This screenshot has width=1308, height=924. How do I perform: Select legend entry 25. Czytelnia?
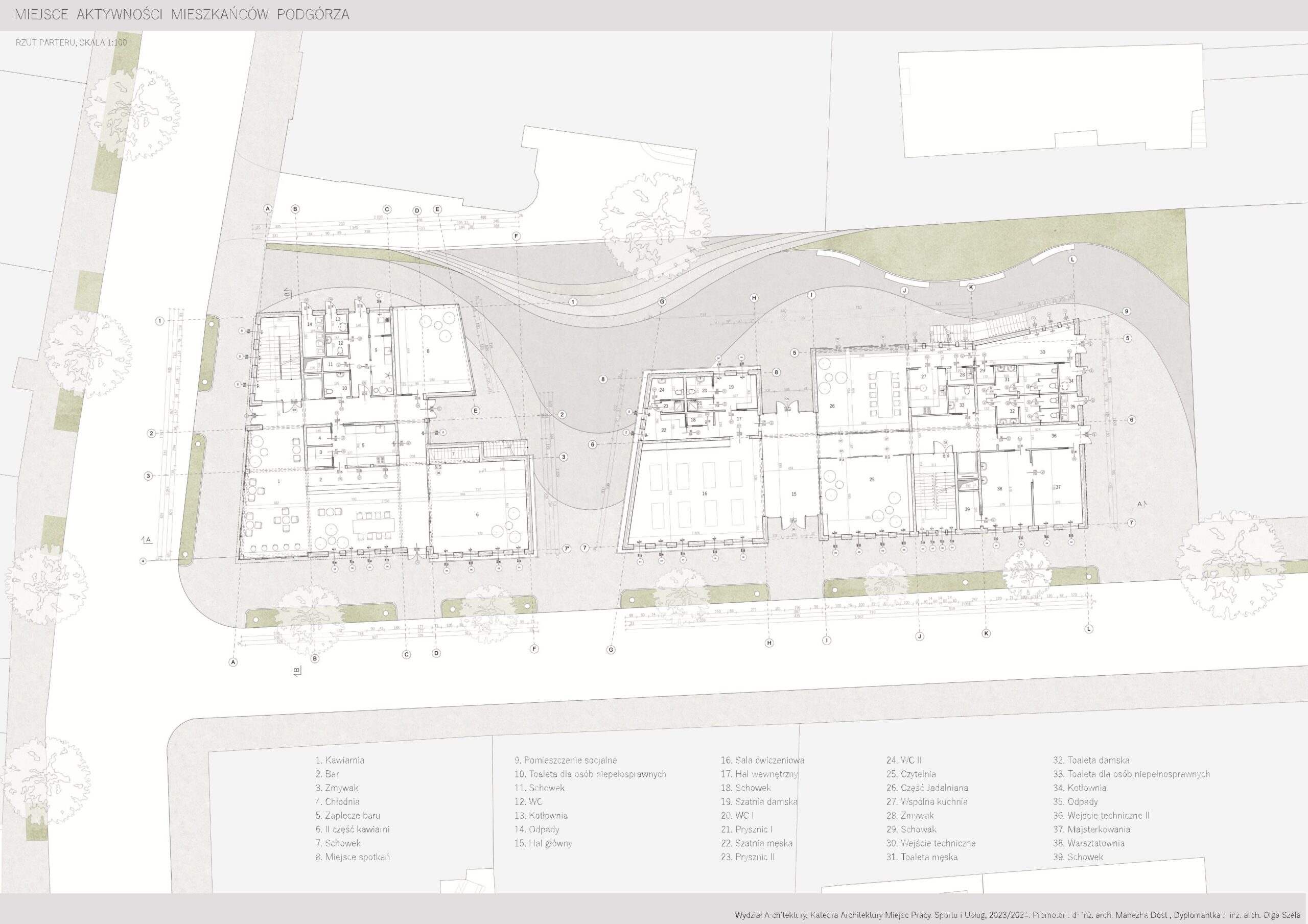911,774
